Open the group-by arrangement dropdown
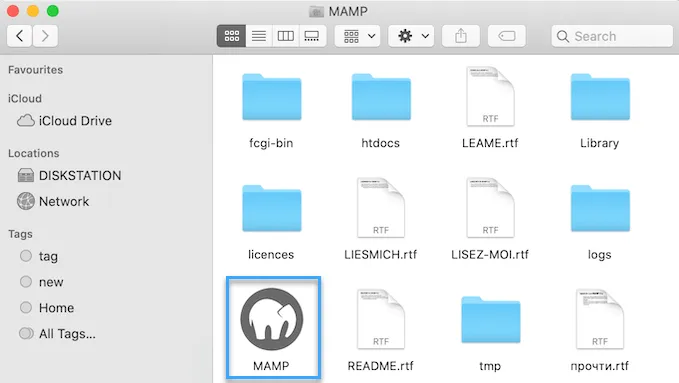 (x=358, y=36)
